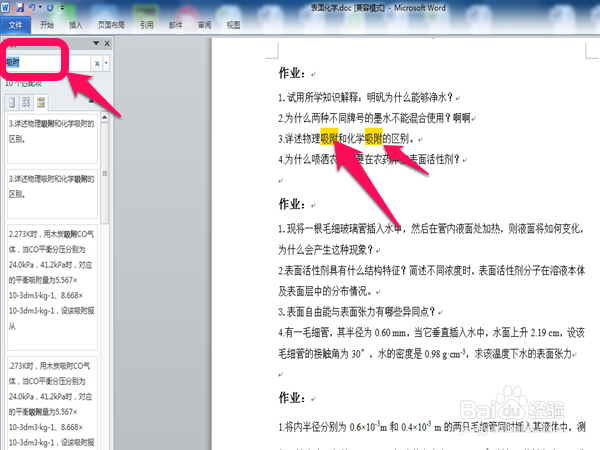Switch to the 页面布局 ribbon tab
Viewport: 600px width, 450px height.
111,25
